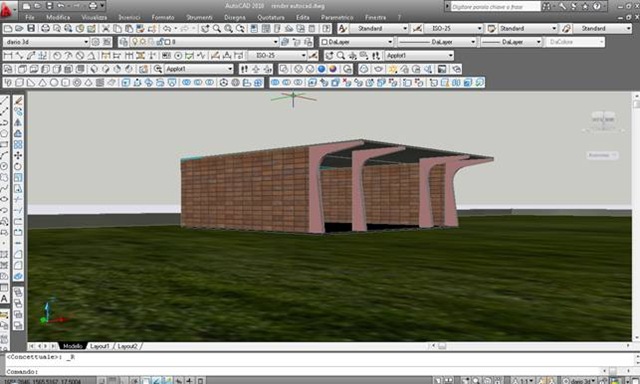The image size is (640, 384).
Task: Switch to the Layout1 tab
Action: point(100,346)
